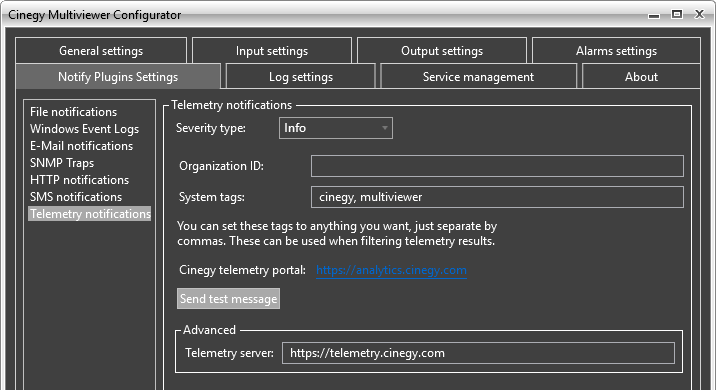Click the Cinegy telemetry portal label
716x390 pixels.
click(242, 270)
